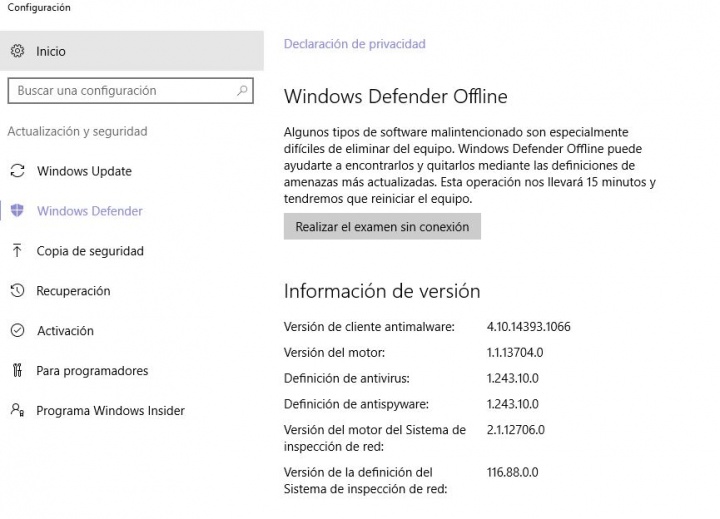Focus the Buscar una configuración field
Screen dimensions: 720x519
click(130, 90)
